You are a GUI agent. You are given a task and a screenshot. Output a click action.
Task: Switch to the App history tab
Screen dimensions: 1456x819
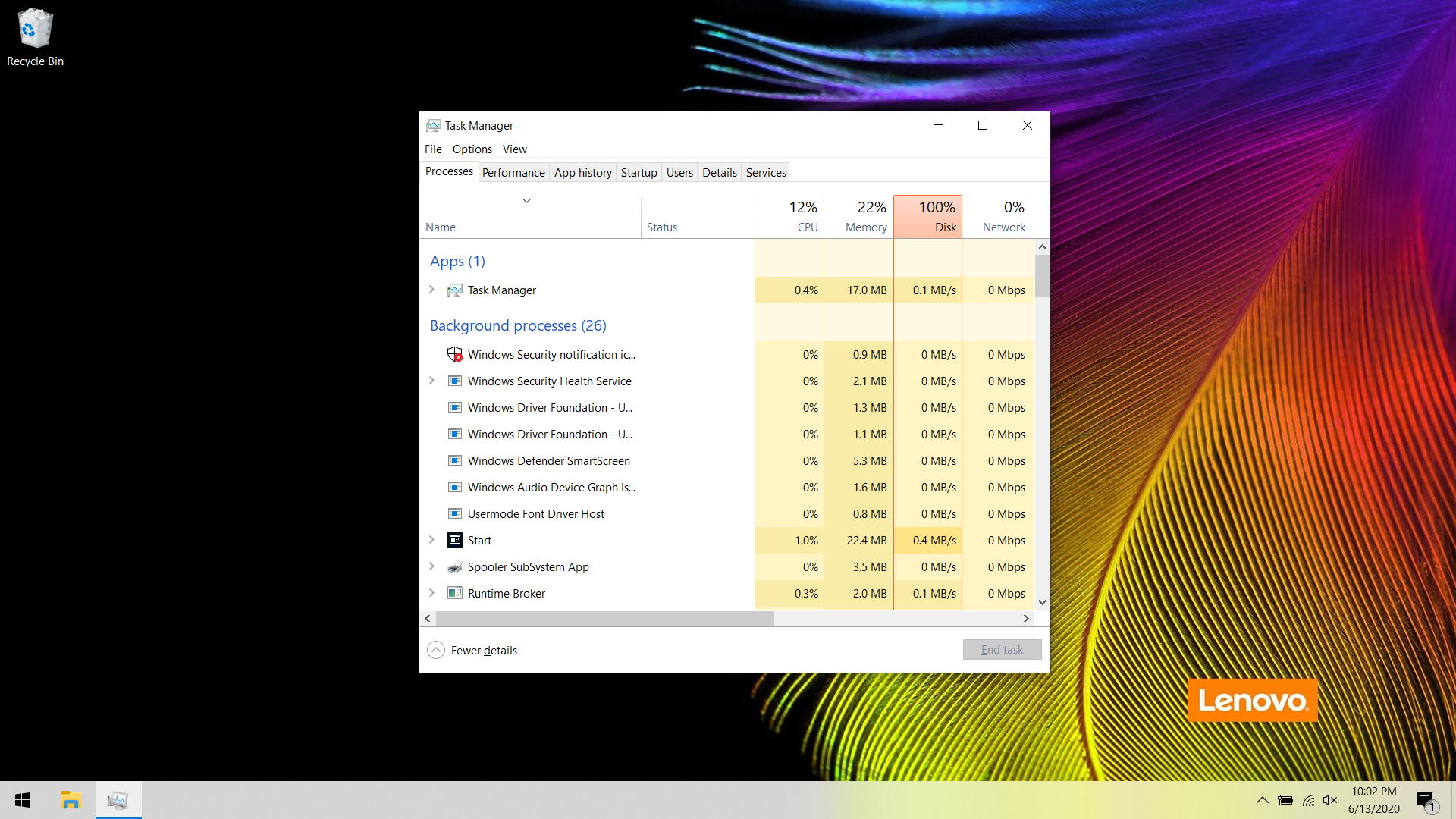point(582,173)
